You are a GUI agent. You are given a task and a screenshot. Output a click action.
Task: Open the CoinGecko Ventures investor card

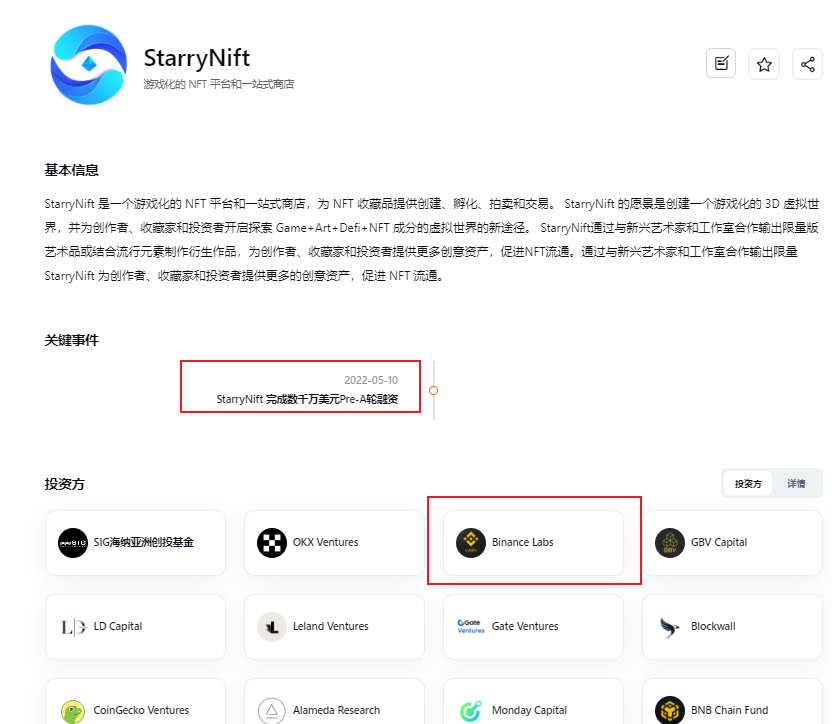pyautogui.click(x=135, y=702)
